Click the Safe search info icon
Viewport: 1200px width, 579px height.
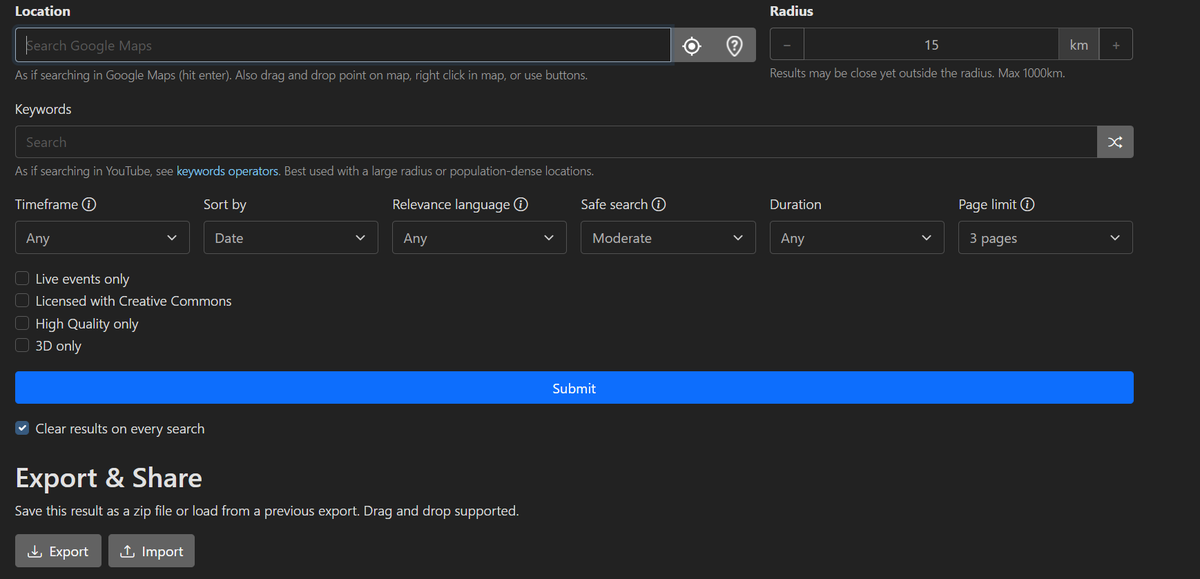(659, 204)
